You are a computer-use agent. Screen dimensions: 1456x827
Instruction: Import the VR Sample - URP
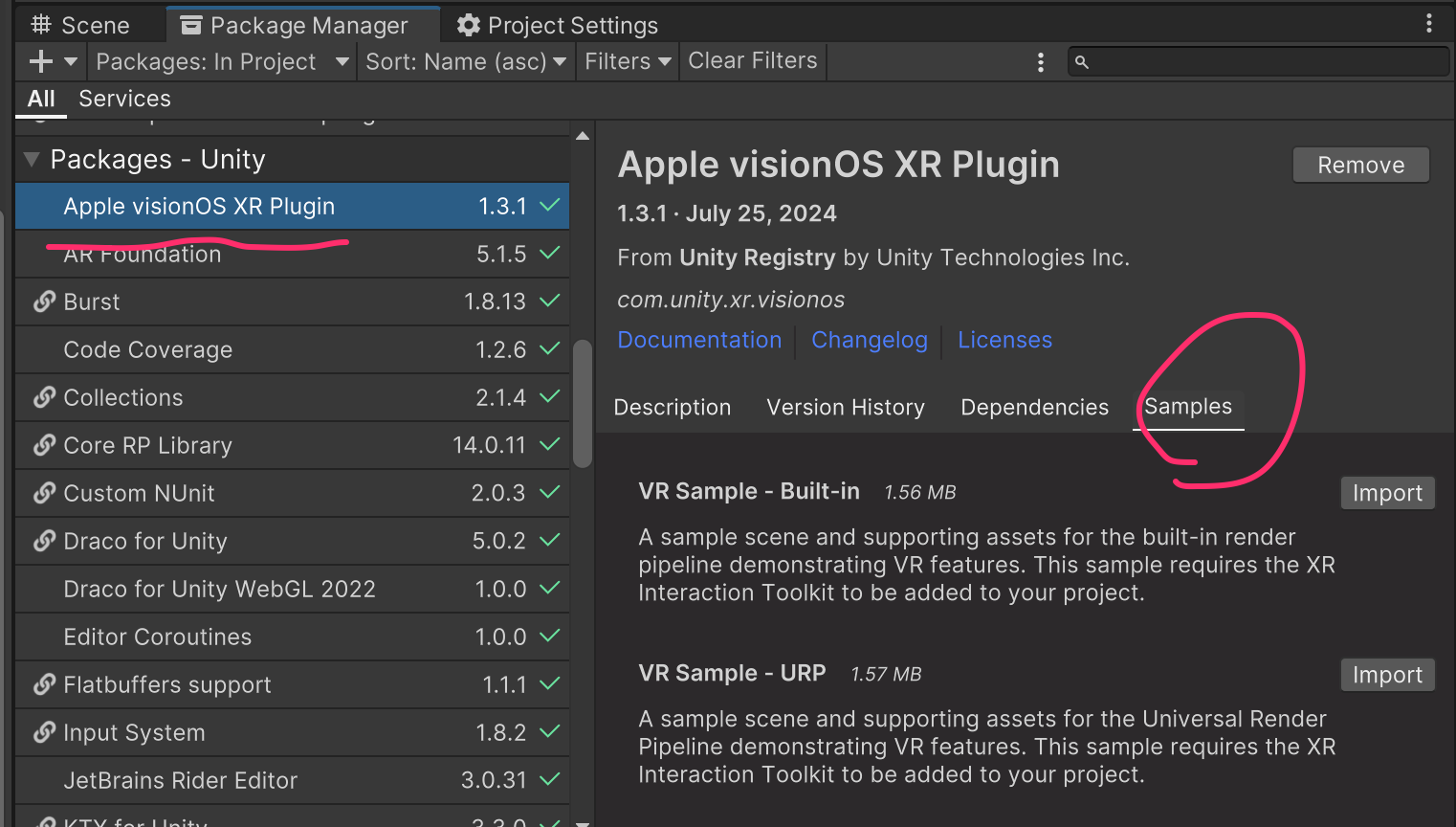(1387, 675)
